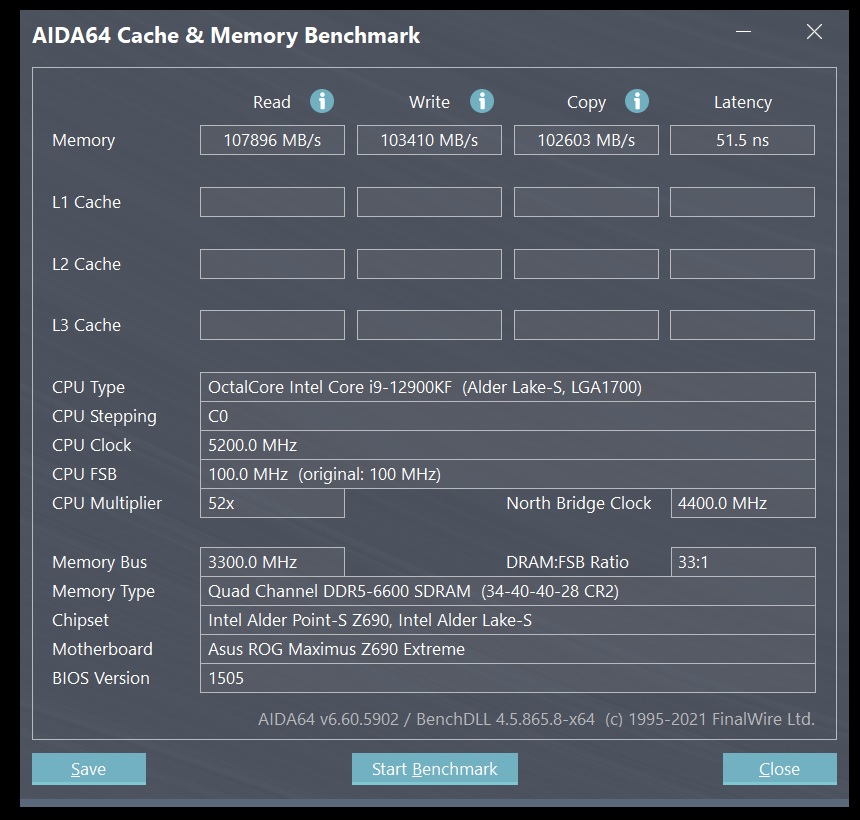Click the DRAM:FSB Ratio 33:1 field
Screen dimensions: 860x820
click(743, 562)
